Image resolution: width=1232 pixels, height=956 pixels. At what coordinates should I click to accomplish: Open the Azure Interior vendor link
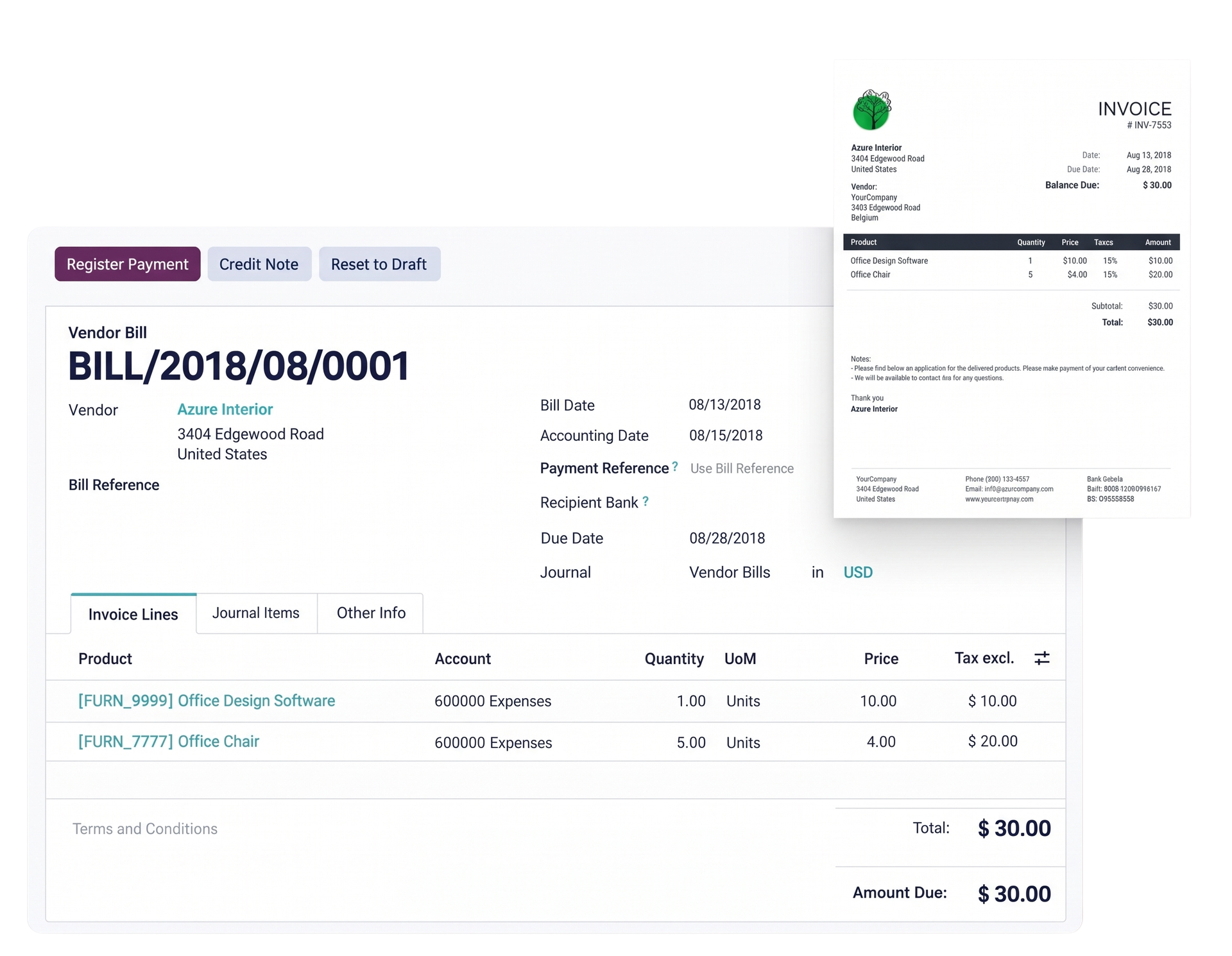[225, 409]
